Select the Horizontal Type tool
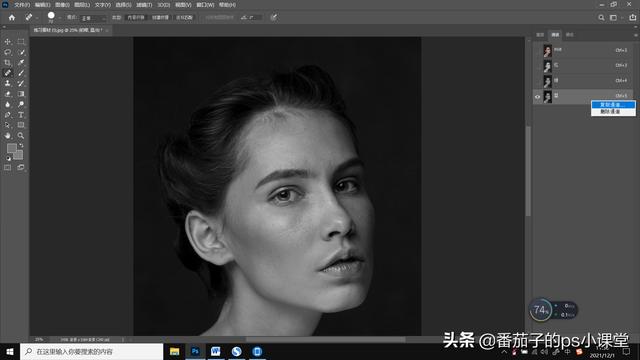 [21, 115]
